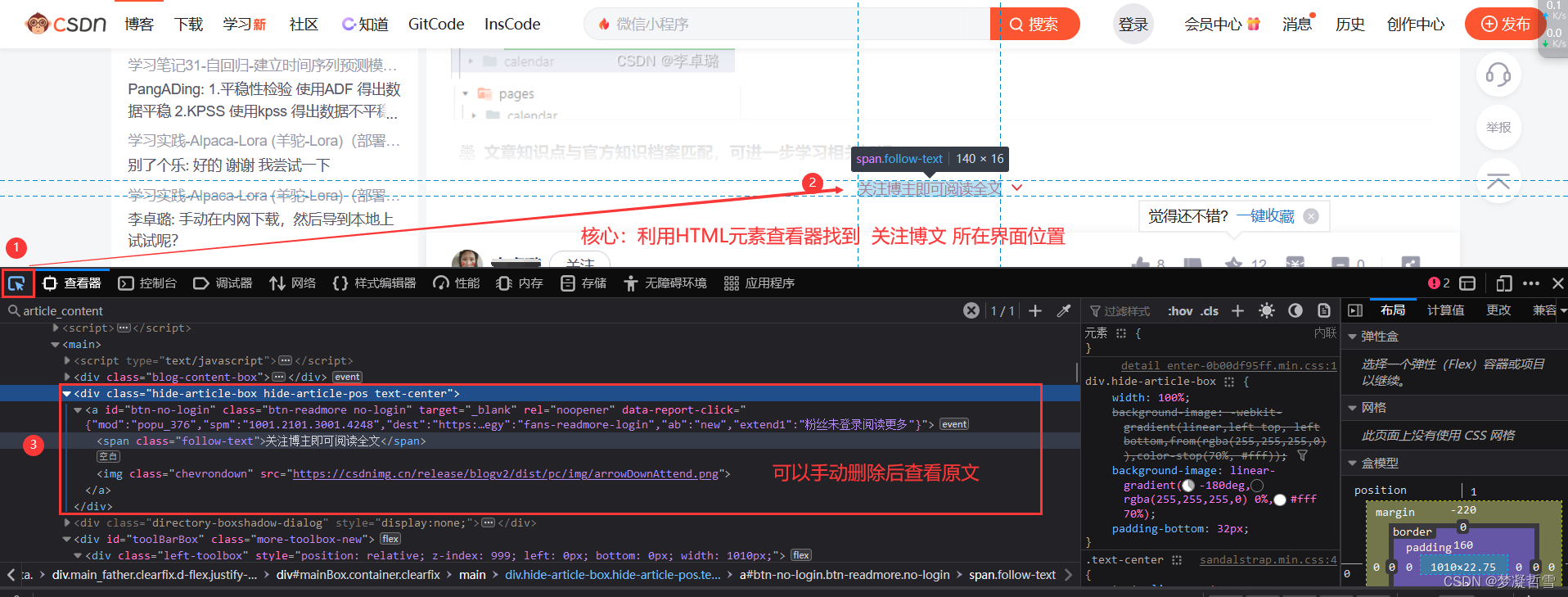Open the sandalstrap.min.css:4 source link
This screenshot has width=1568, height=597.
[x=1268, y=560]
